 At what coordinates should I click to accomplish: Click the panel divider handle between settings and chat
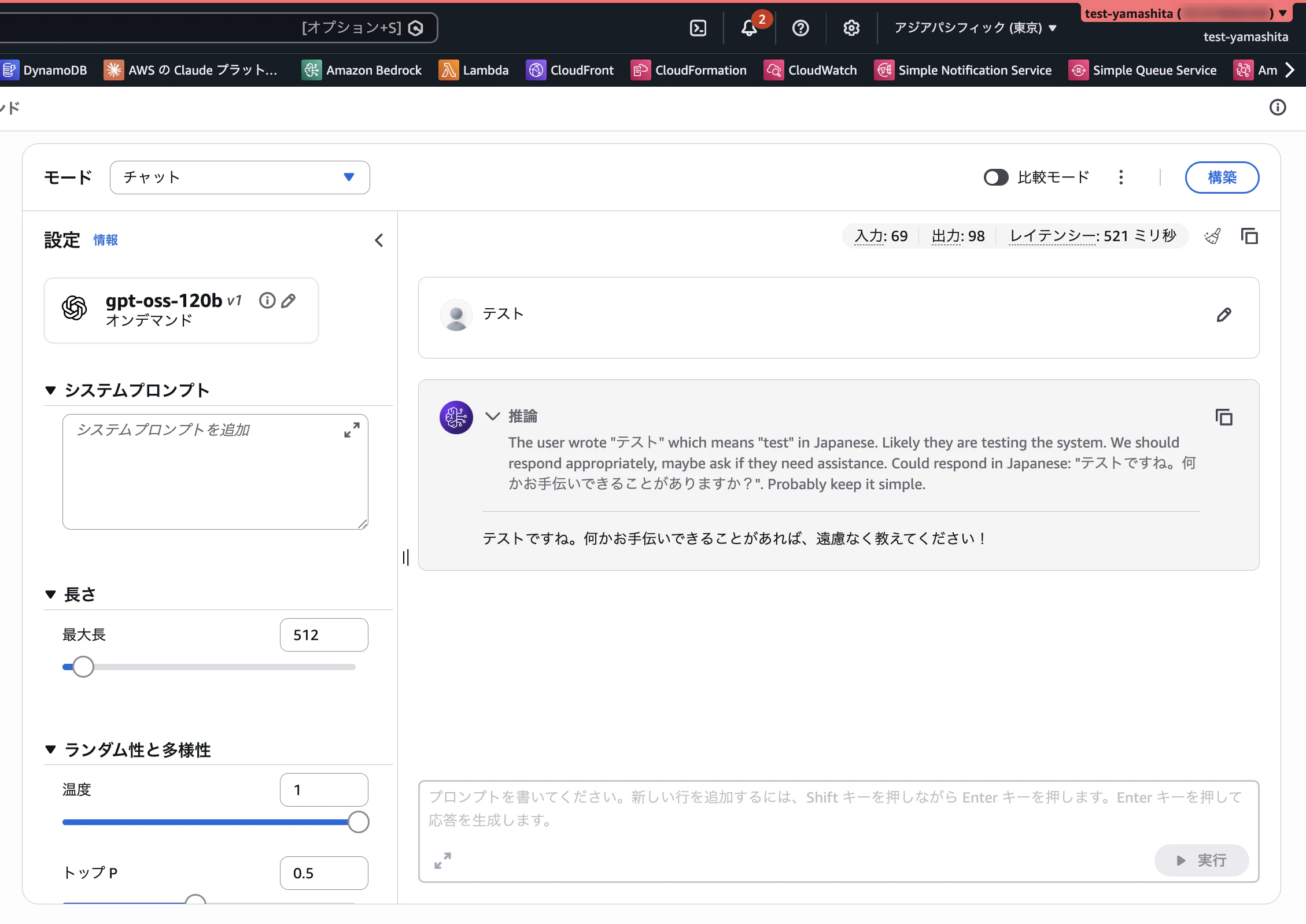click(405, 558)
